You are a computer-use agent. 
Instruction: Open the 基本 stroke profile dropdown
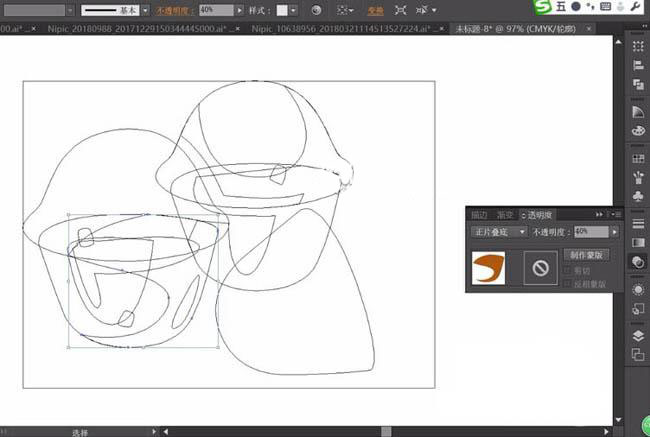[146, 9]
